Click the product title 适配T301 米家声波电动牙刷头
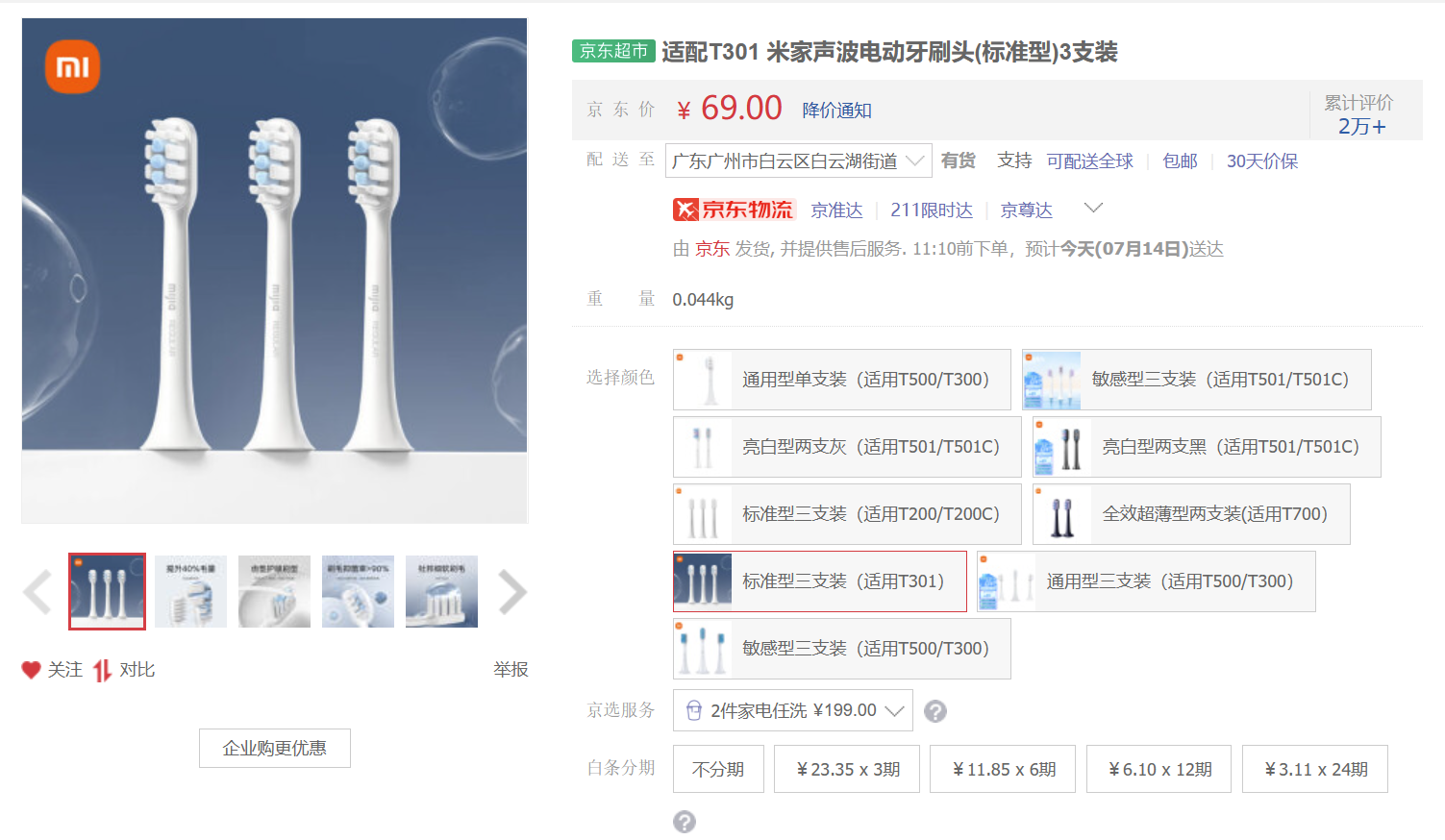The height and width of the screenshot is (840, 1445). pyautogui.click(x=889, y=52)
